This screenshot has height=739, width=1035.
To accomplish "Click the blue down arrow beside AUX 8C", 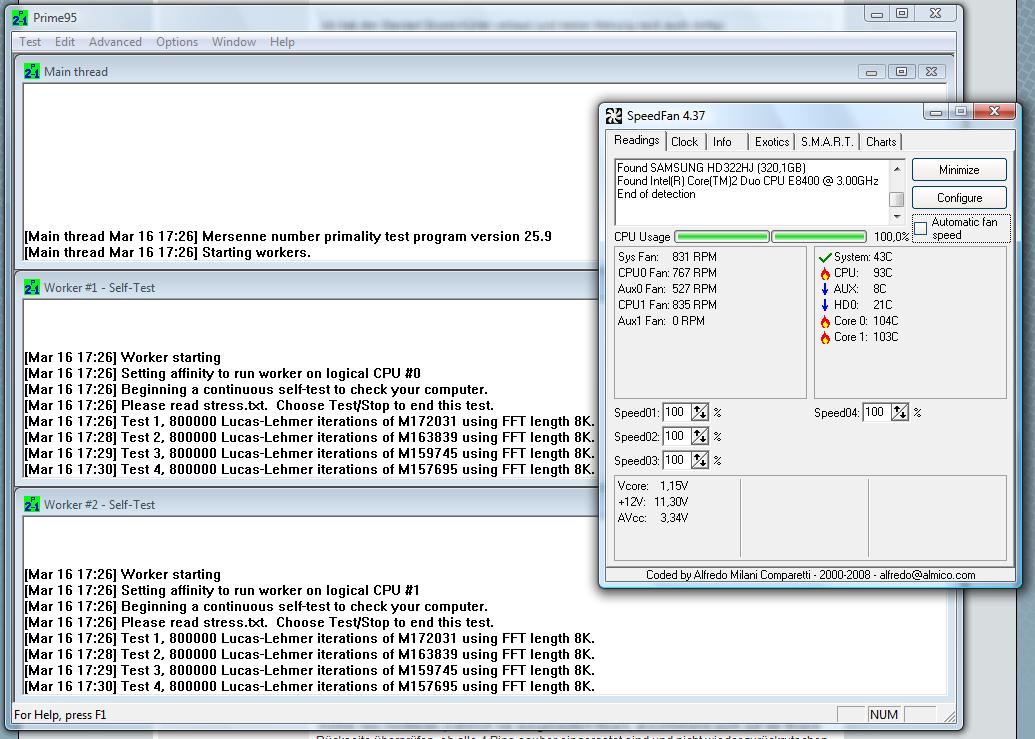I will (x=824, y=289).
